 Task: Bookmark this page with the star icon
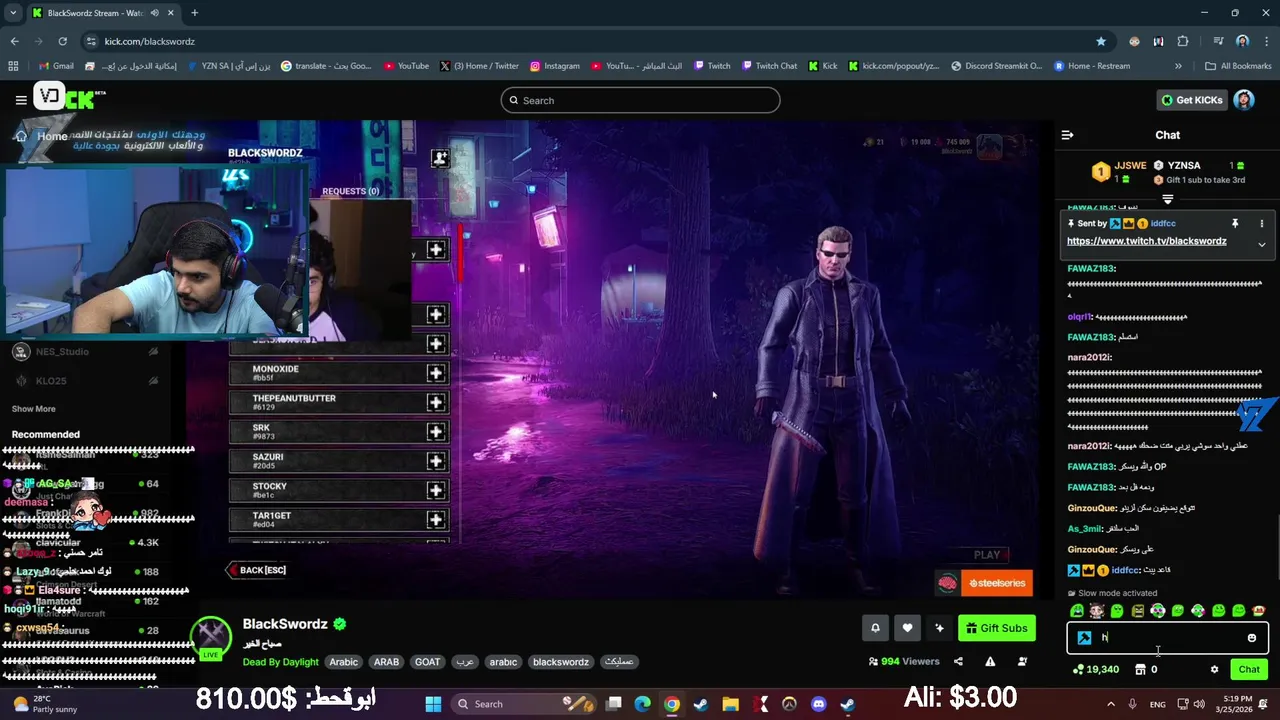[x=1101, y=41]
